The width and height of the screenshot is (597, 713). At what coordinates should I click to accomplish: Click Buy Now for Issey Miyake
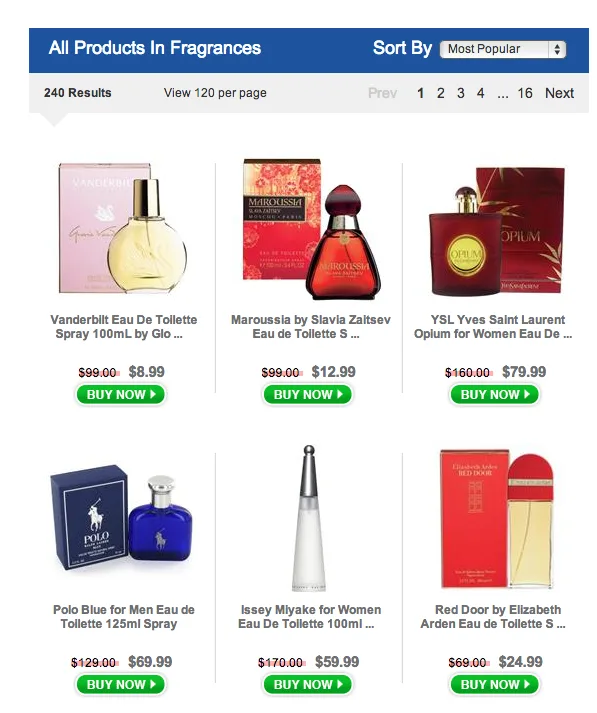click(x=307, y=684)
